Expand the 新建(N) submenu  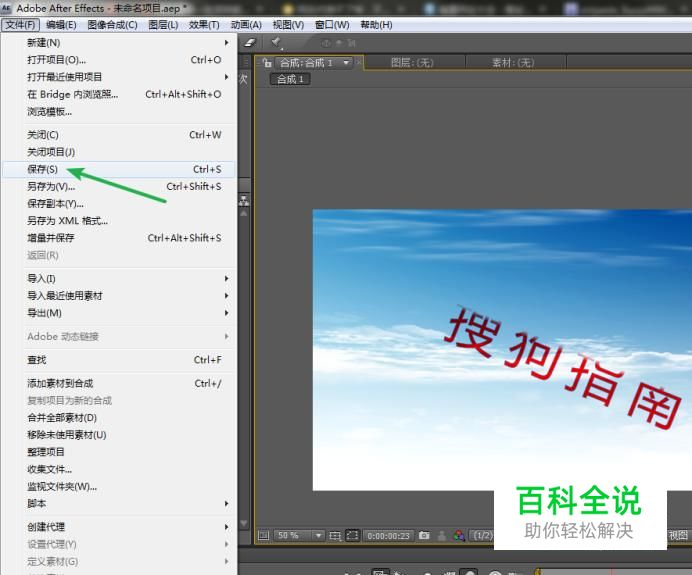(119, 43)
